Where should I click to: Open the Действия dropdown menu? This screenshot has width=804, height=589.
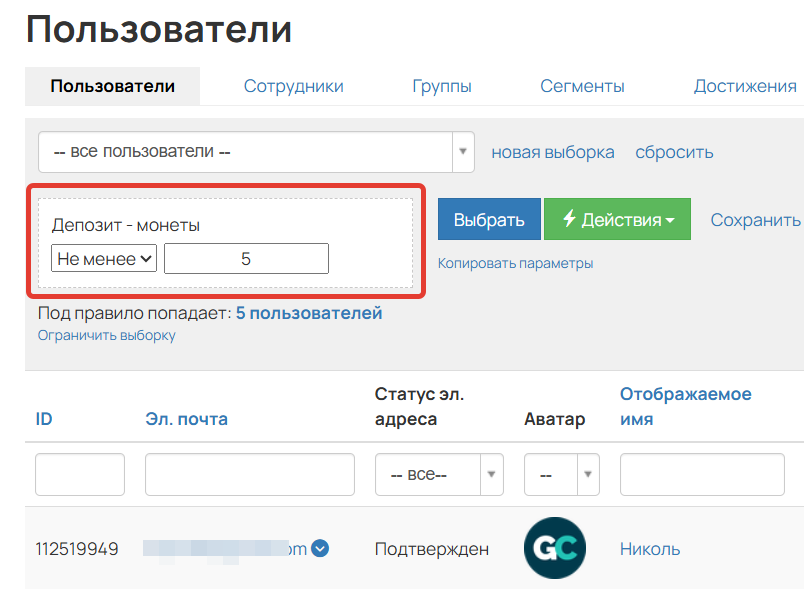click(617, 219)
